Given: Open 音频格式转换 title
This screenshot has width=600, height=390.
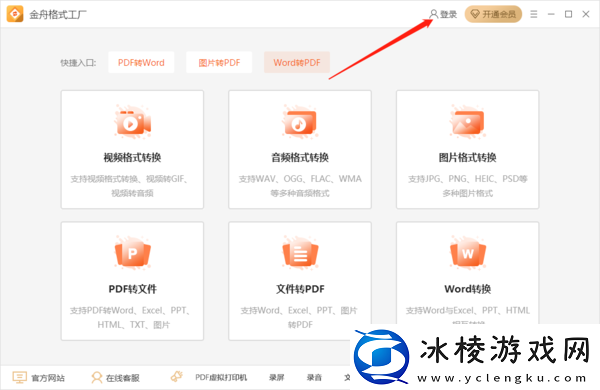Looking at the screenshot, I should coord(300,157).
